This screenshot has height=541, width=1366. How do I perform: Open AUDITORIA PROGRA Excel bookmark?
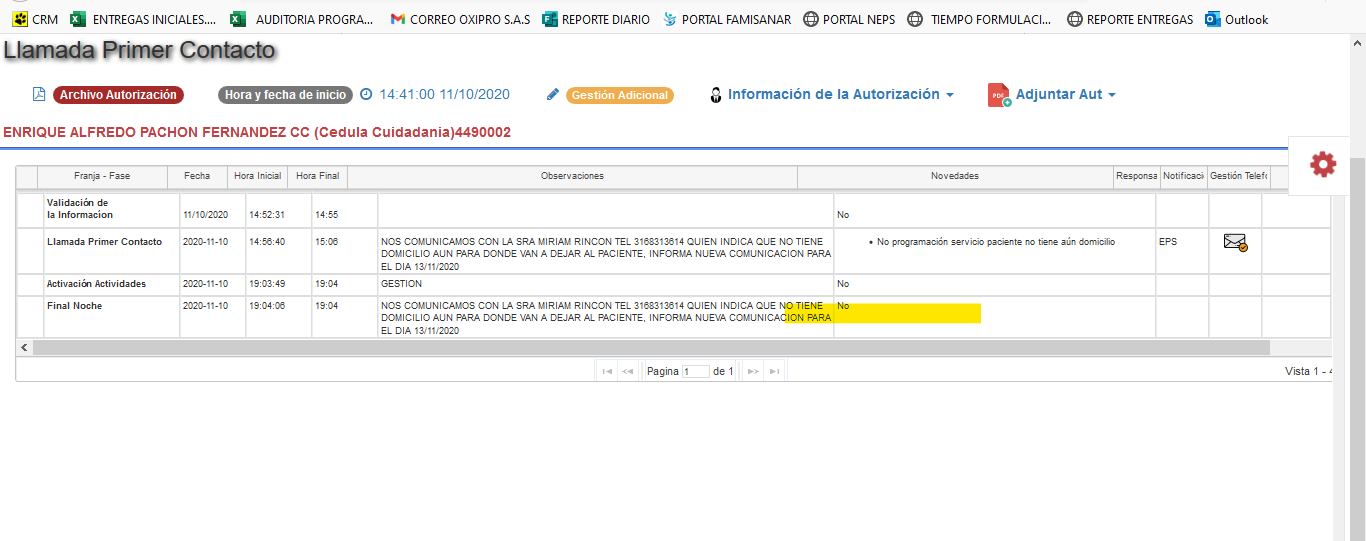point(301,19)
